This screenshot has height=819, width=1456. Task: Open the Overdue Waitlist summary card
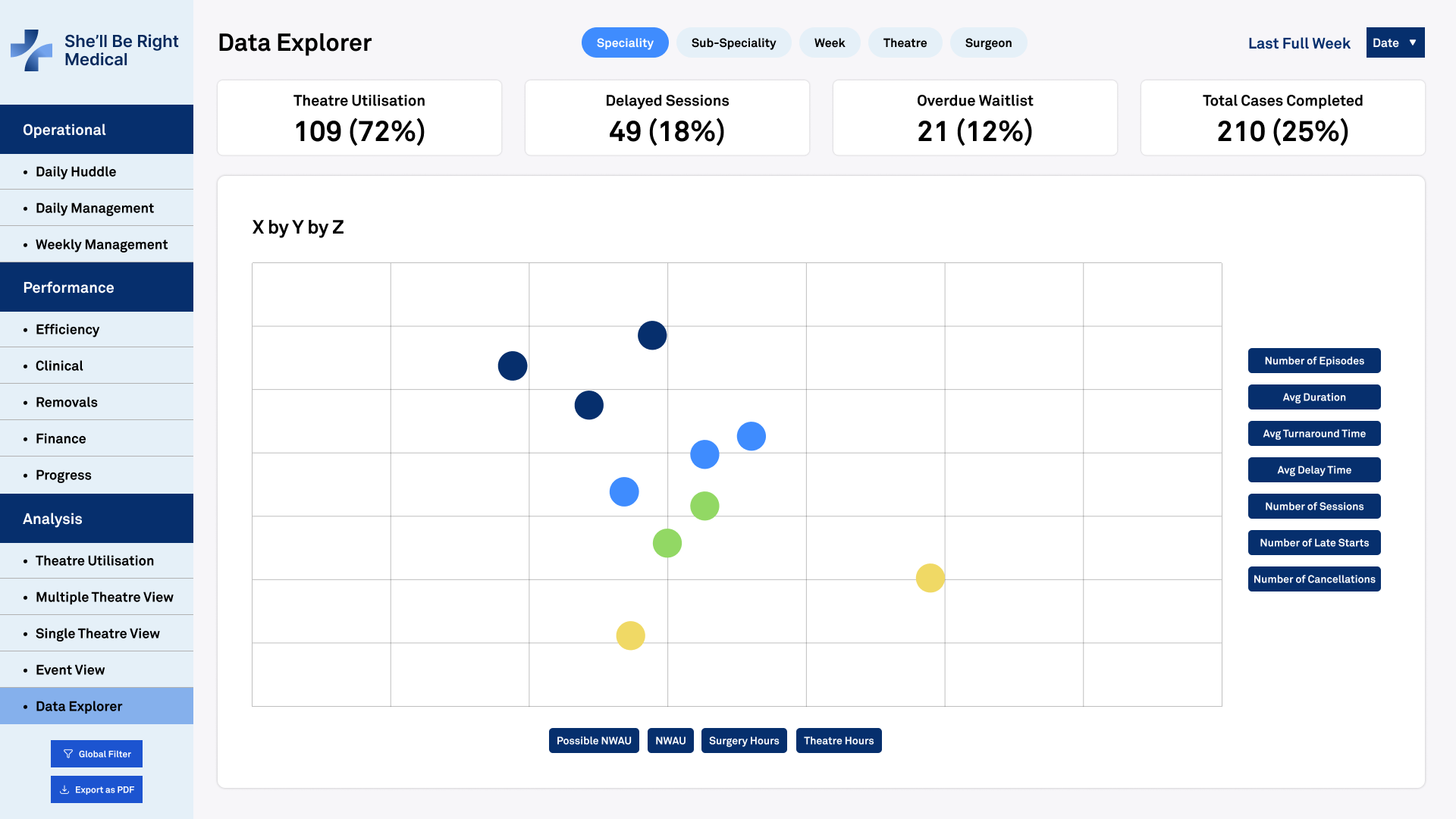pyautogui.click(x=975, y=118)
